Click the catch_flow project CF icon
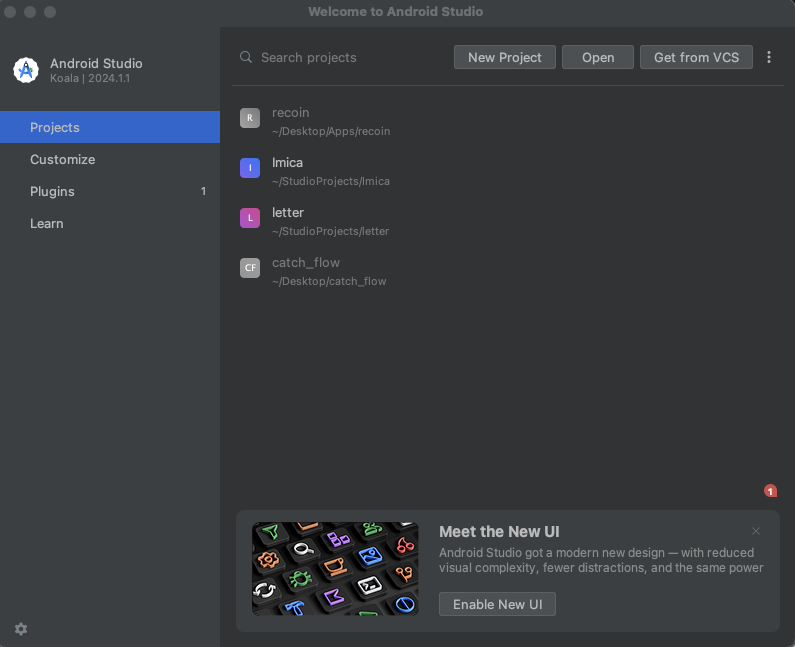The width and height of the screenshot is (795, 647). (250, 268)
